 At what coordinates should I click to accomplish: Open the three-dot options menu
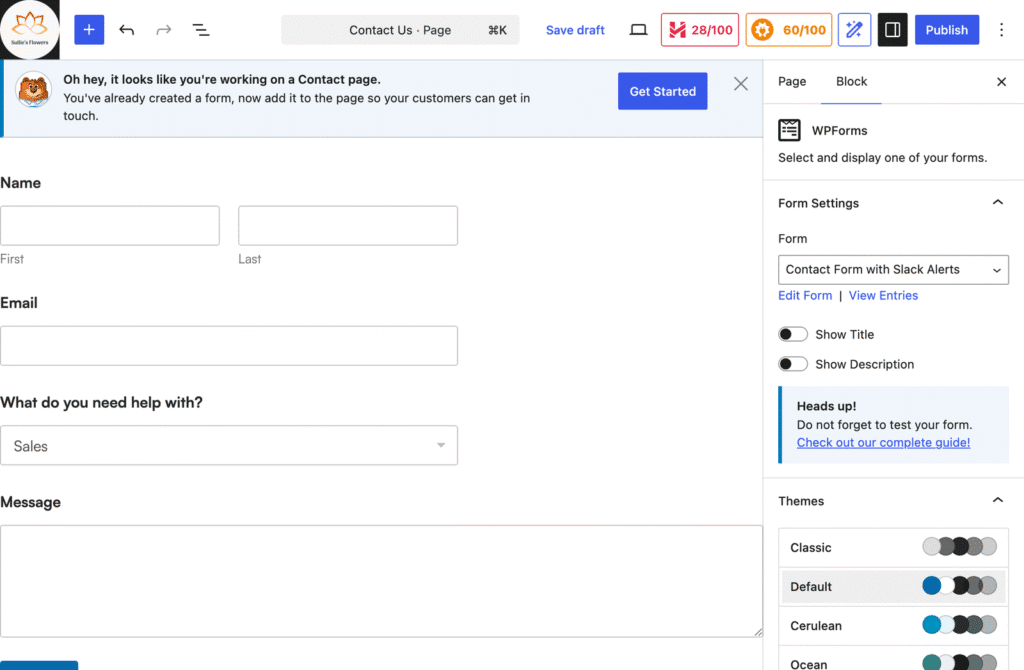coord(1001,29)
